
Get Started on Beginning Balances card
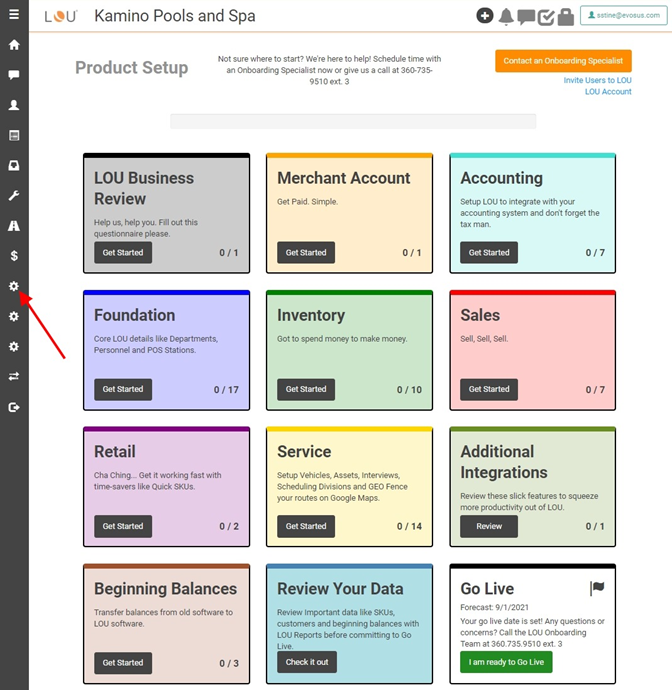pos(123,663)
